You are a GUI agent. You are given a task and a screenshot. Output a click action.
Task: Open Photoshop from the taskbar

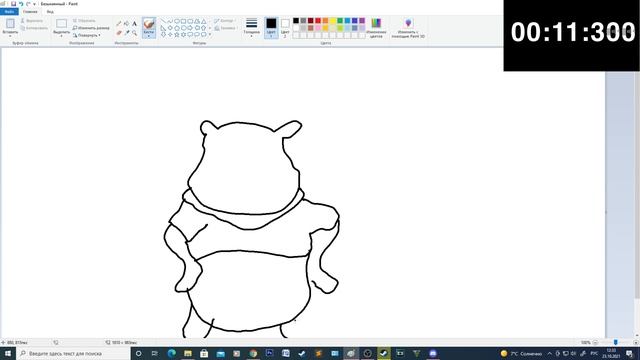(269, 353)
